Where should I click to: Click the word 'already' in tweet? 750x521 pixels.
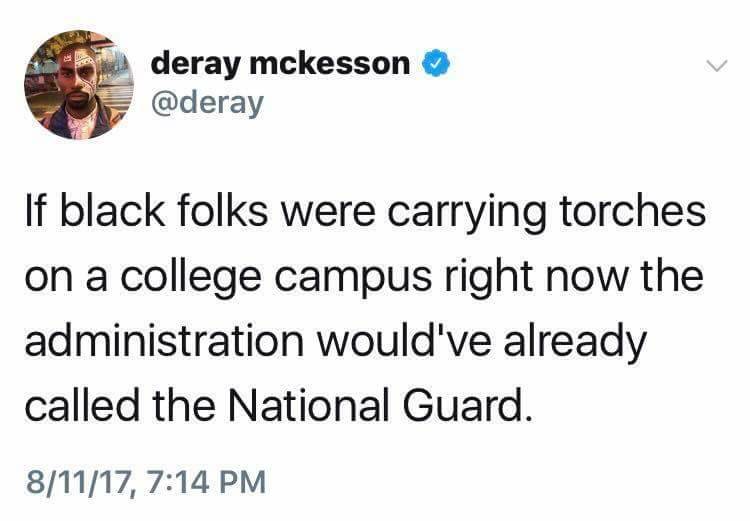[x=575, y=342]
